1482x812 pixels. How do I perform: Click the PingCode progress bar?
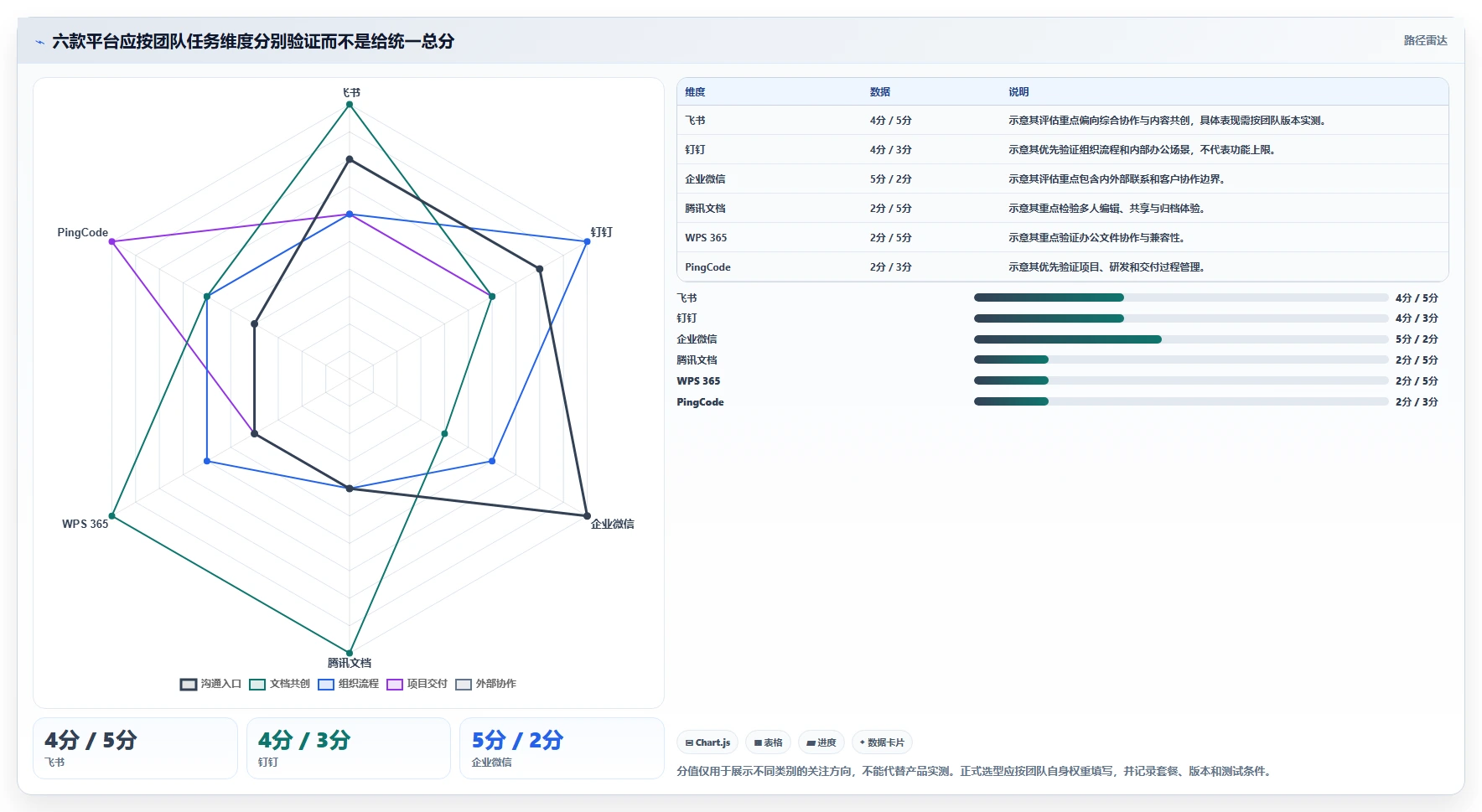(1181, 401)
